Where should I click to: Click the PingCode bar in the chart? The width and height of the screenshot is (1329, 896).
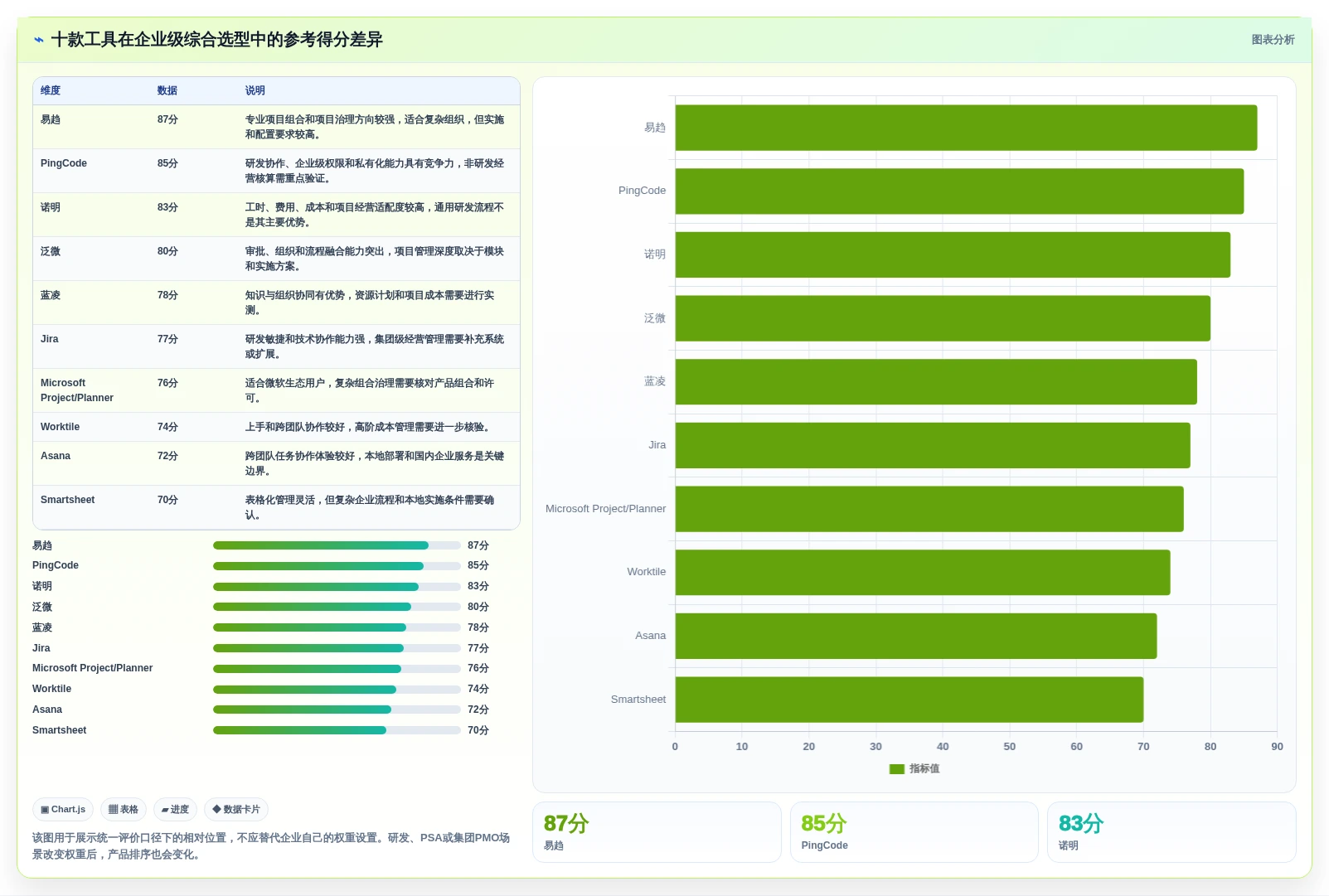click(959, 191)
